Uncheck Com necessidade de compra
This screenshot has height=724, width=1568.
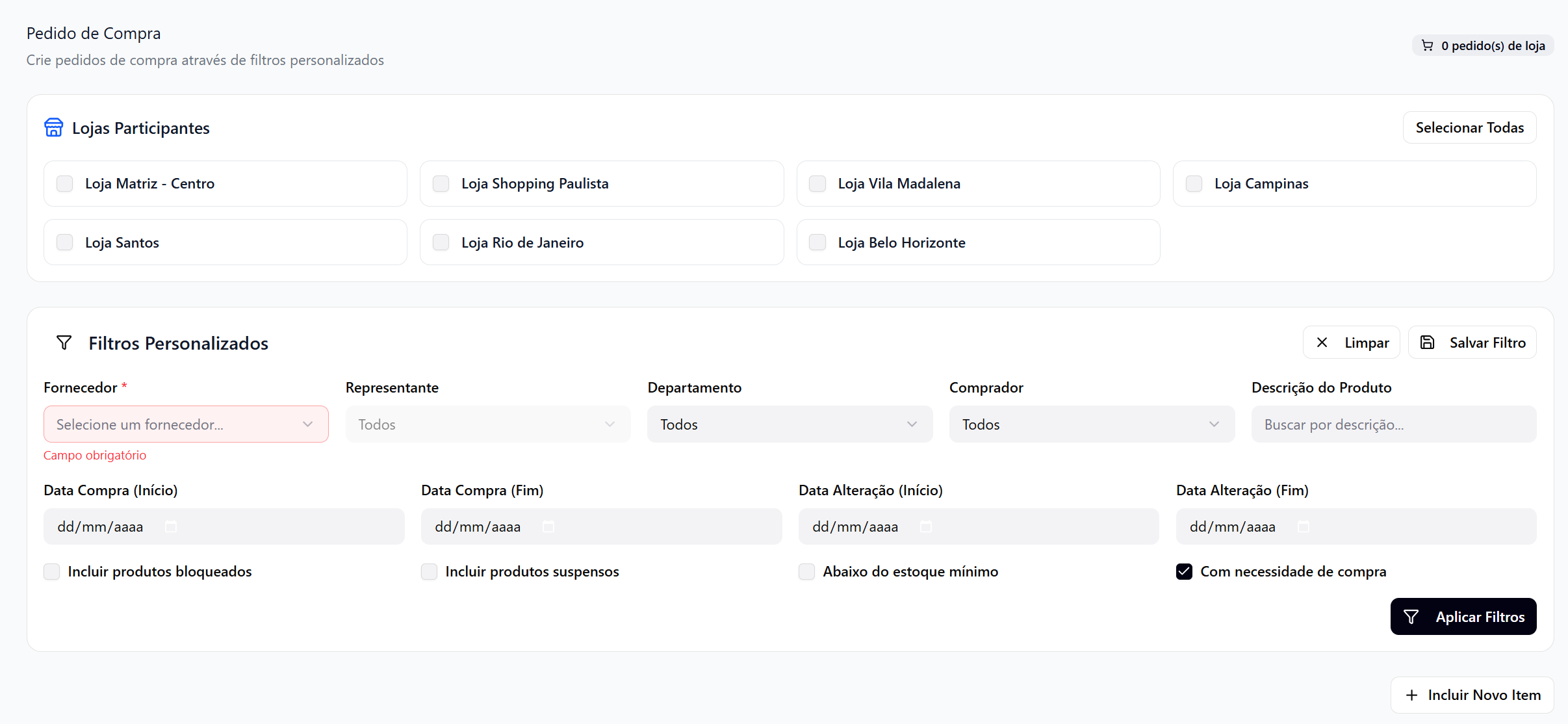pyautogui.click(x=1184, y=572)
